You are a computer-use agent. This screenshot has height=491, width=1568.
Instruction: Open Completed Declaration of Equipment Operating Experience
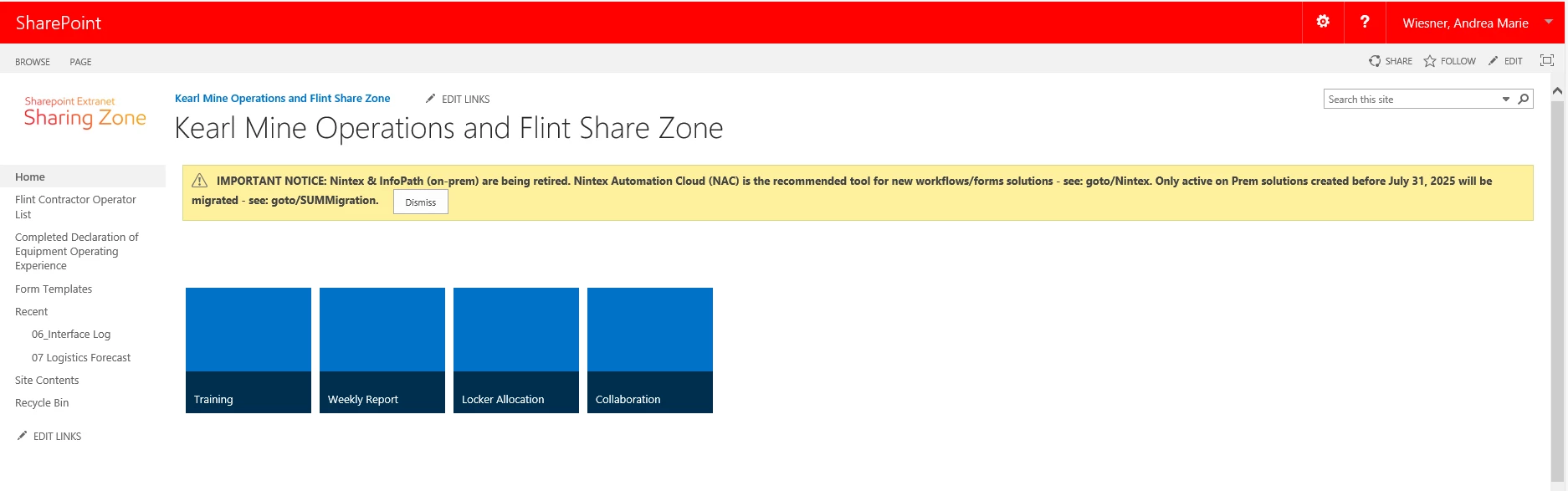coord(77,252)
